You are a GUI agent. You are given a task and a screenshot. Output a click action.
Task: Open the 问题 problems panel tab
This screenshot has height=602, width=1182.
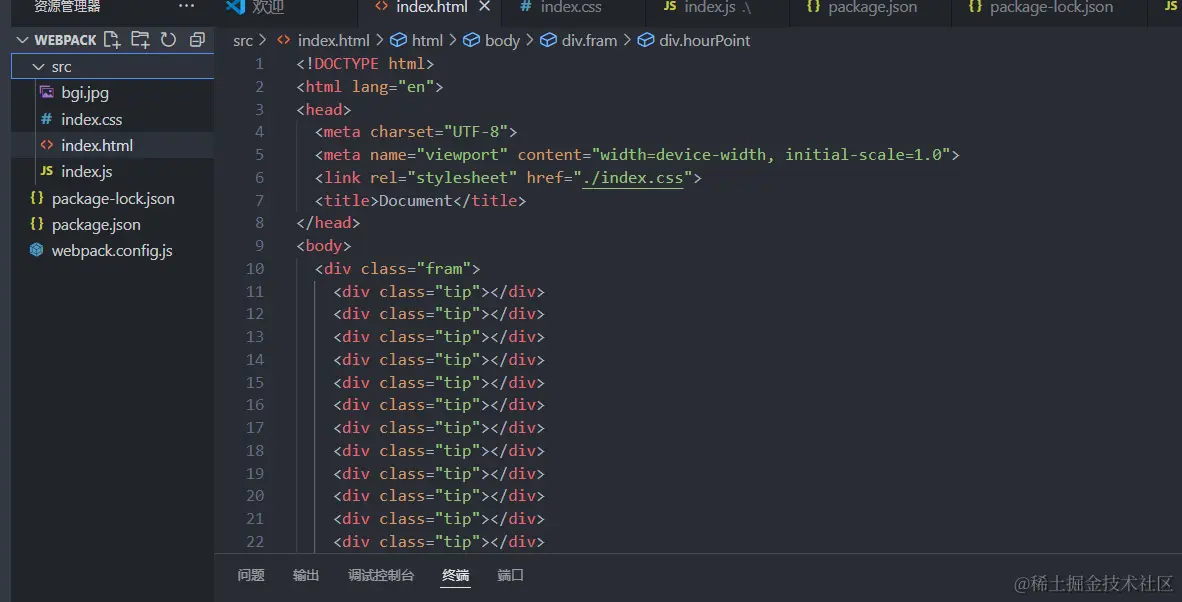(x=251, y=576)
